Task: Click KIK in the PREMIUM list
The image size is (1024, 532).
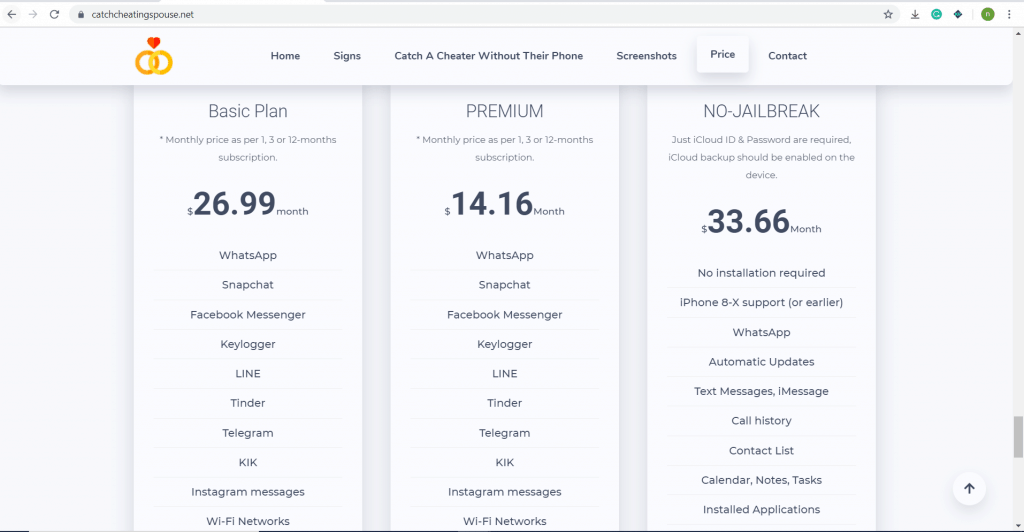Action: 504,462
